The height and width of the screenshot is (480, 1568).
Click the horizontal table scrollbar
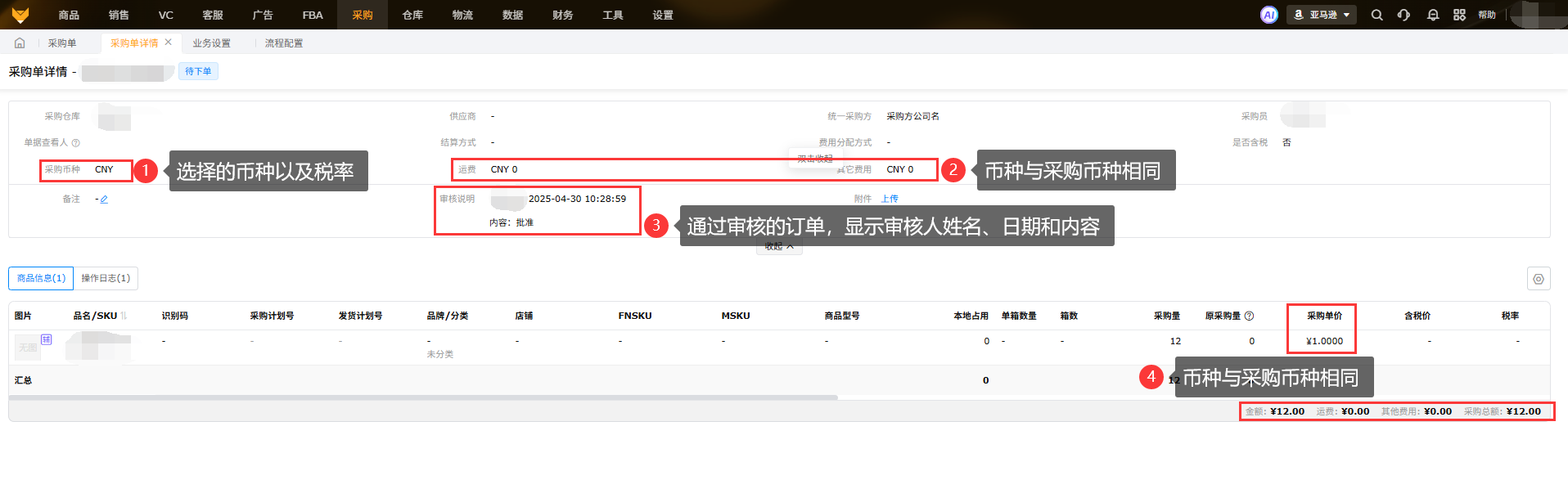click(423, 397)
